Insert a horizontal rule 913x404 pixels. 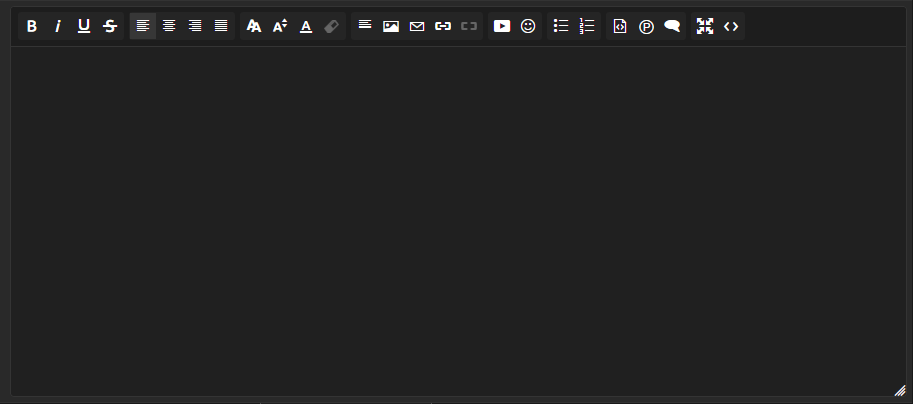[x=365, y=26]
